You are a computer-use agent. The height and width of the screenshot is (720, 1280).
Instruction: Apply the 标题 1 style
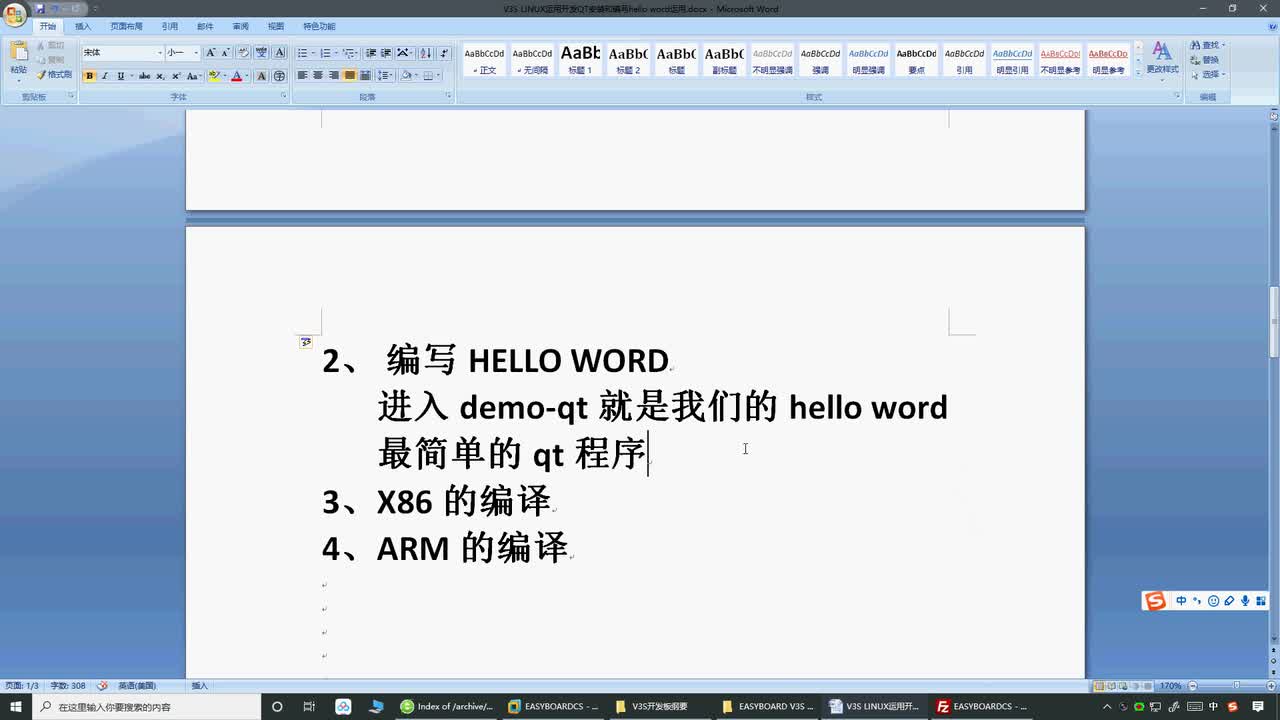point(581,61)
